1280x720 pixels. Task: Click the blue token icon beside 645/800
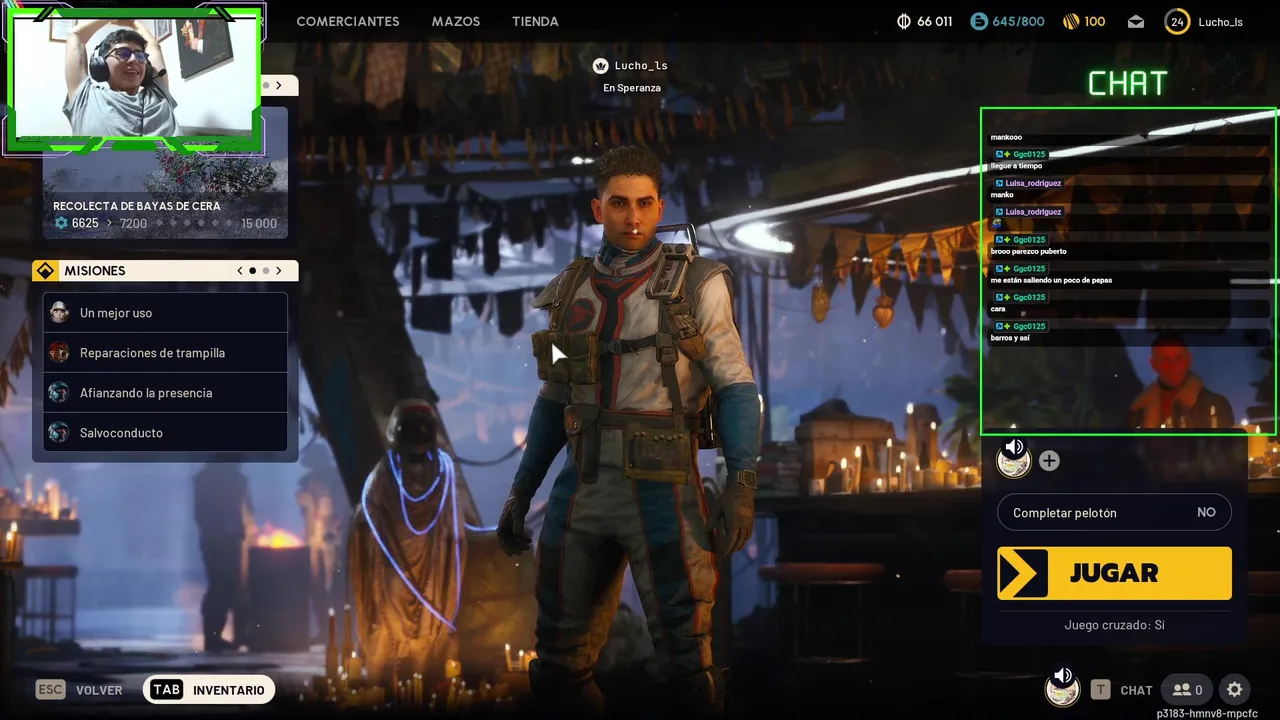coord(979,21)
